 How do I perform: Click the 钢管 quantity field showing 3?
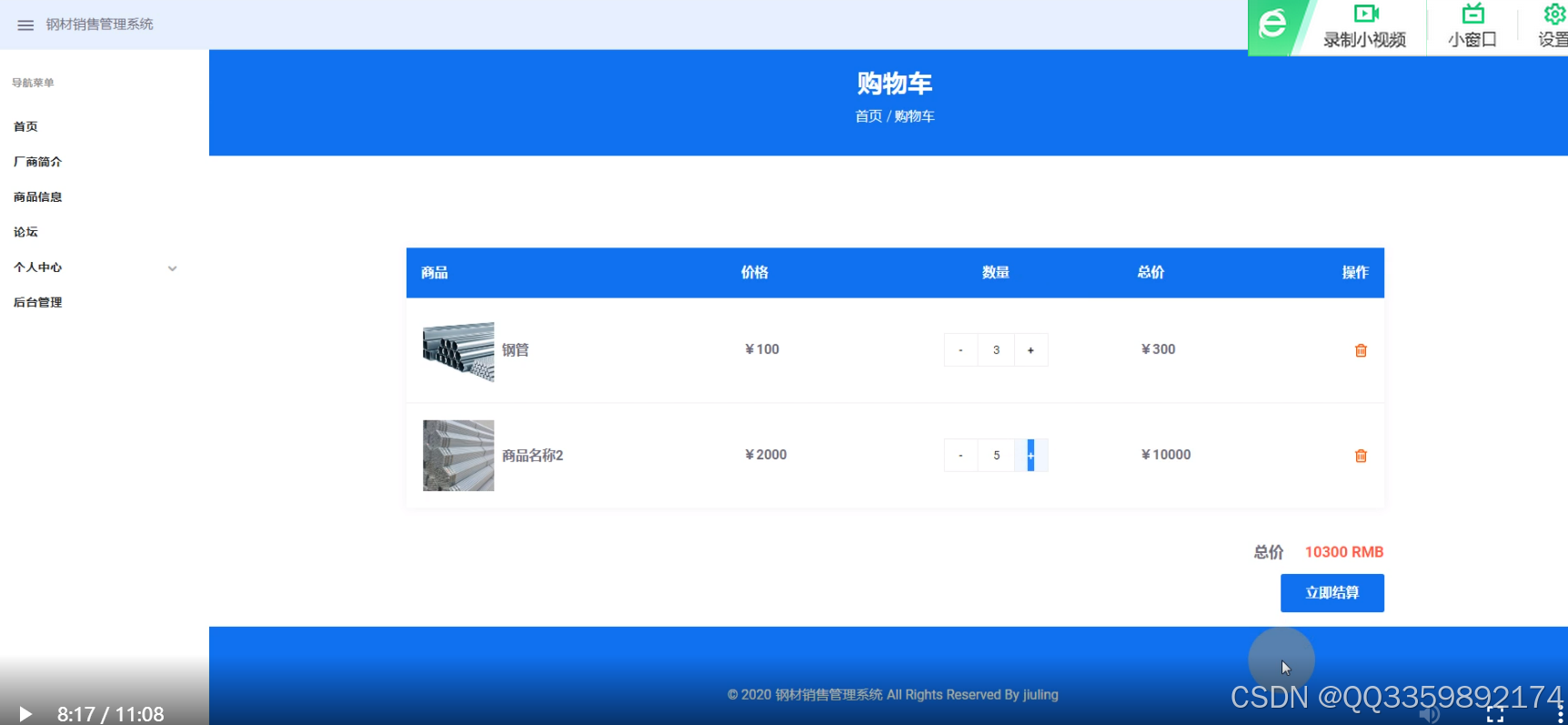[x=996, y=350]
